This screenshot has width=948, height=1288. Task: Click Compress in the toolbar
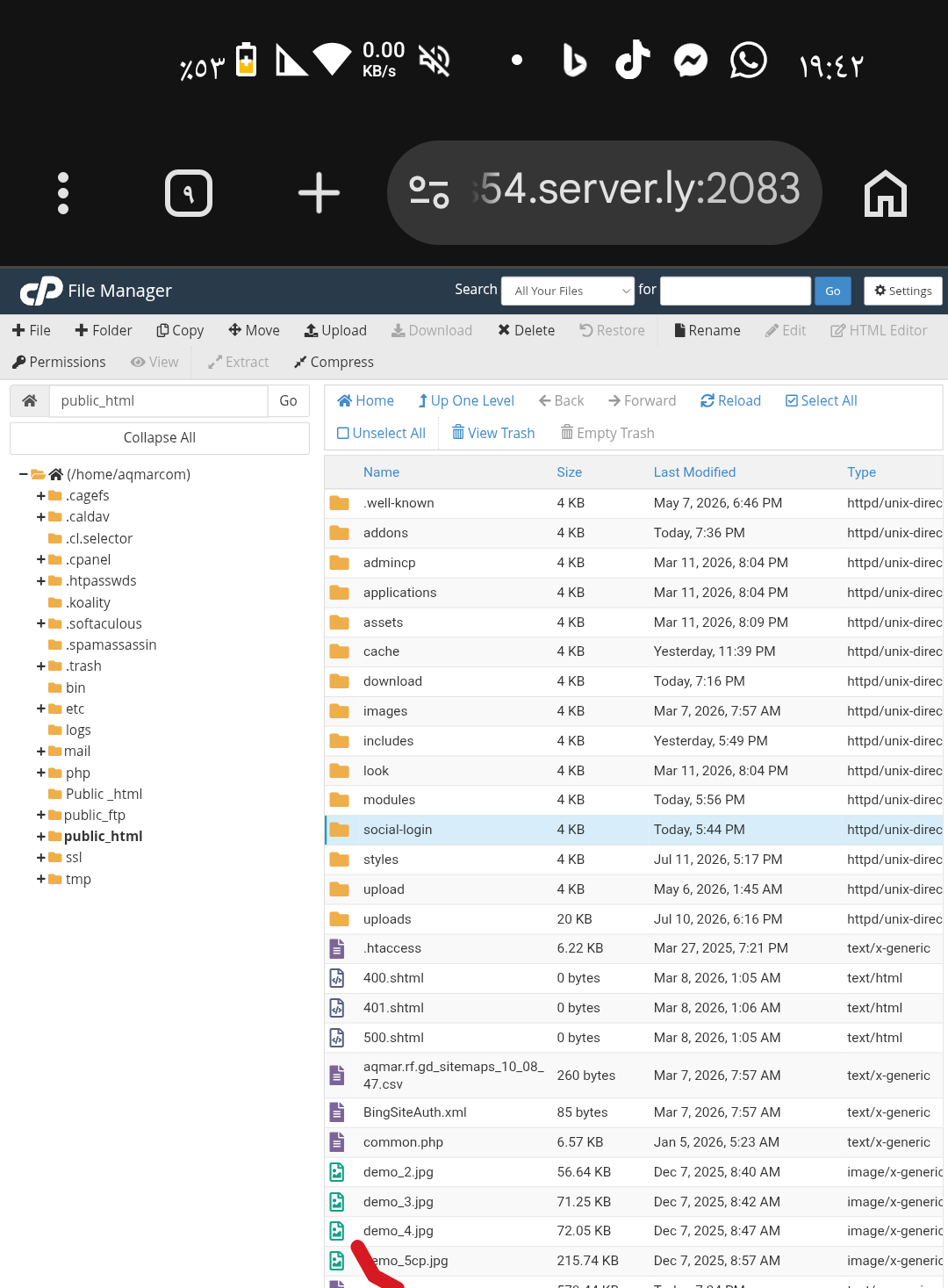tap(334, 362)
